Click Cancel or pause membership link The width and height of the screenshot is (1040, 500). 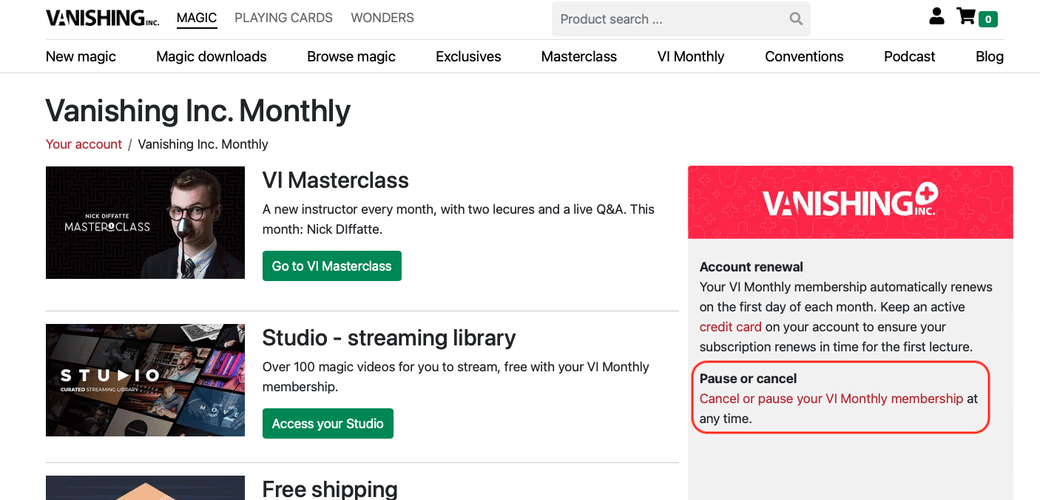point(831,399)
